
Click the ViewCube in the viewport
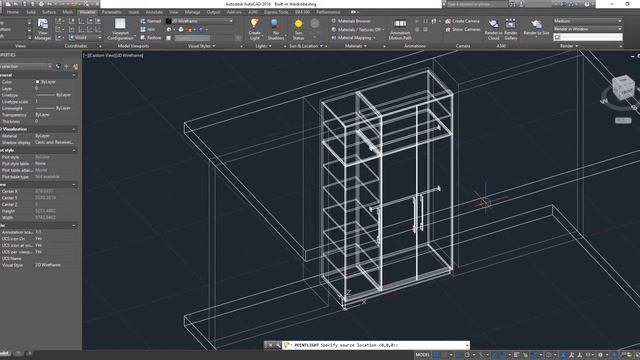623,87
